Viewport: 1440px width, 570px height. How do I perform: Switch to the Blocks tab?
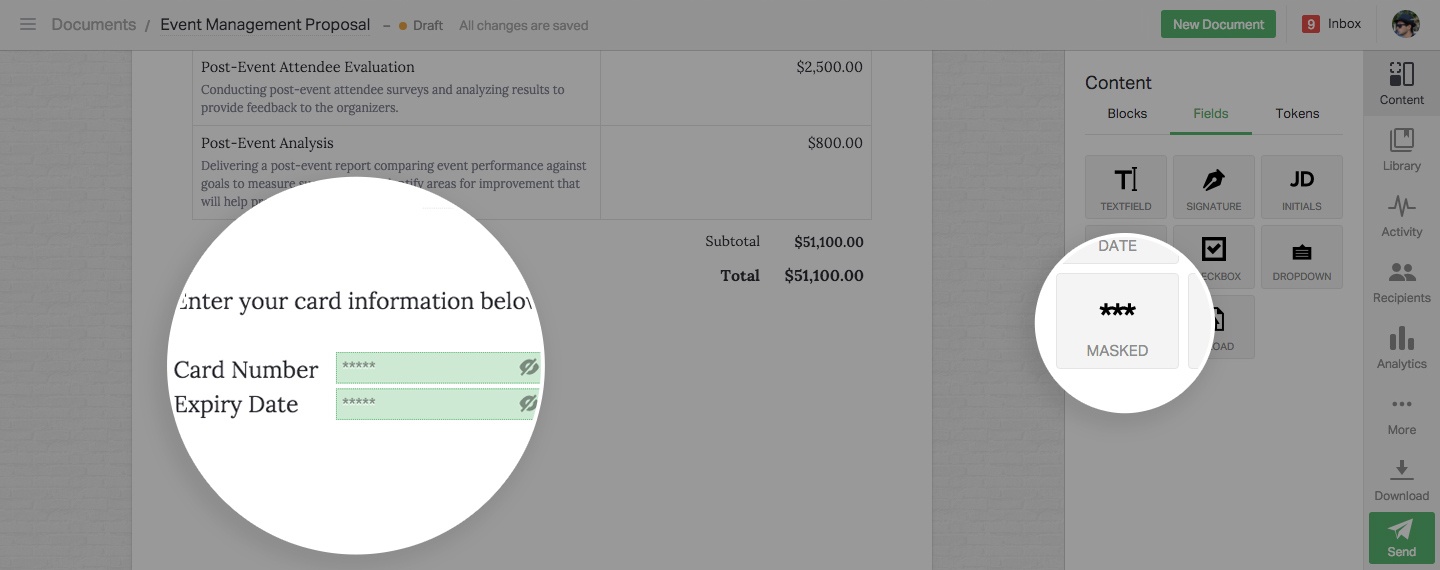click(x=1127, y=114)
